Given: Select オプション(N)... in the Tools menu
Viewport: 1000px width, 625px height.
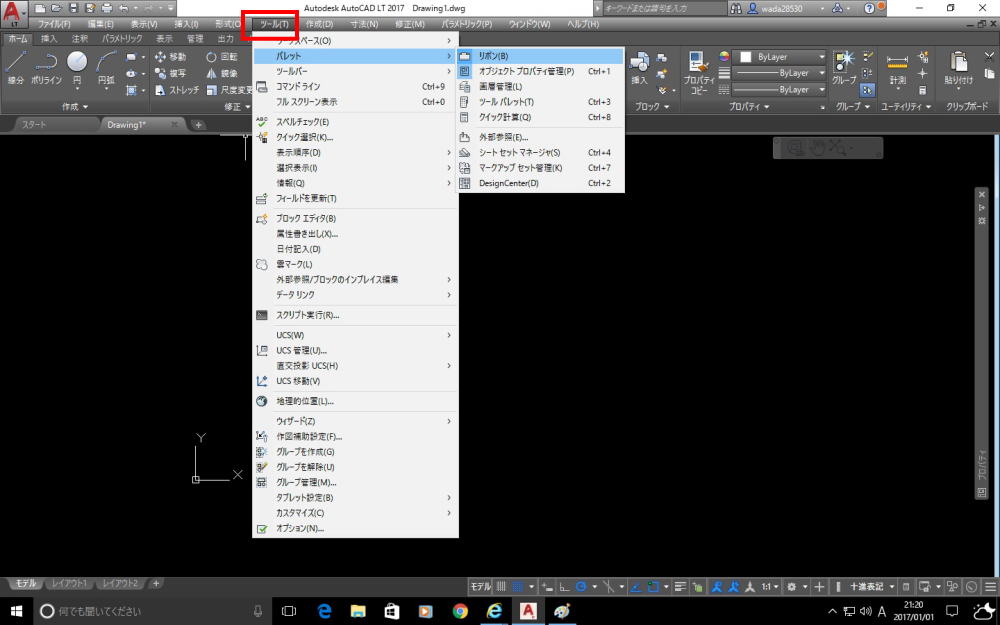Looking at the screenshot, I should 355,529.
